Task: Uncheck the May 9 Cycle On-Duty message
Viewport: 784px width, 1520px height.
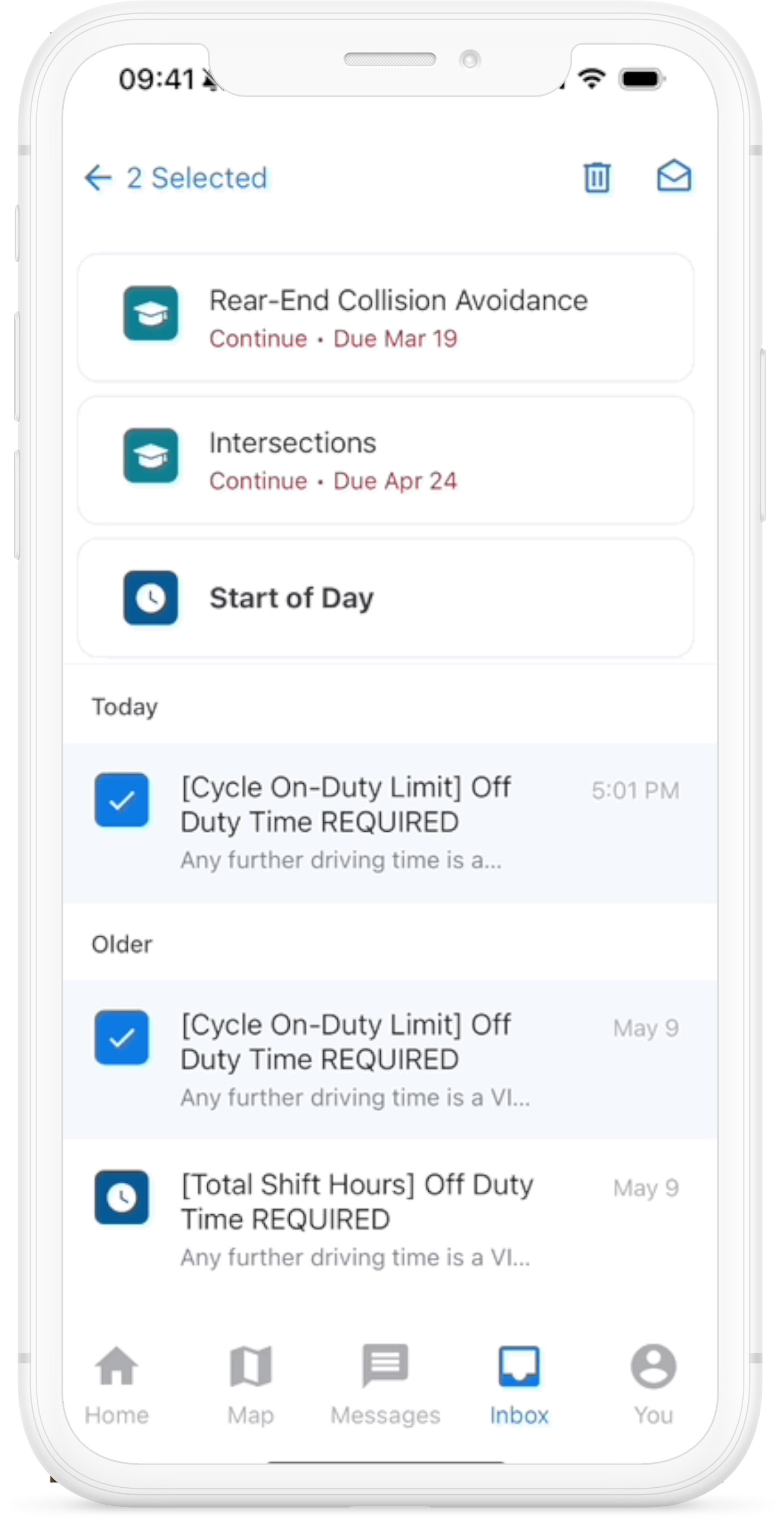Action: tap(121, 1039)
